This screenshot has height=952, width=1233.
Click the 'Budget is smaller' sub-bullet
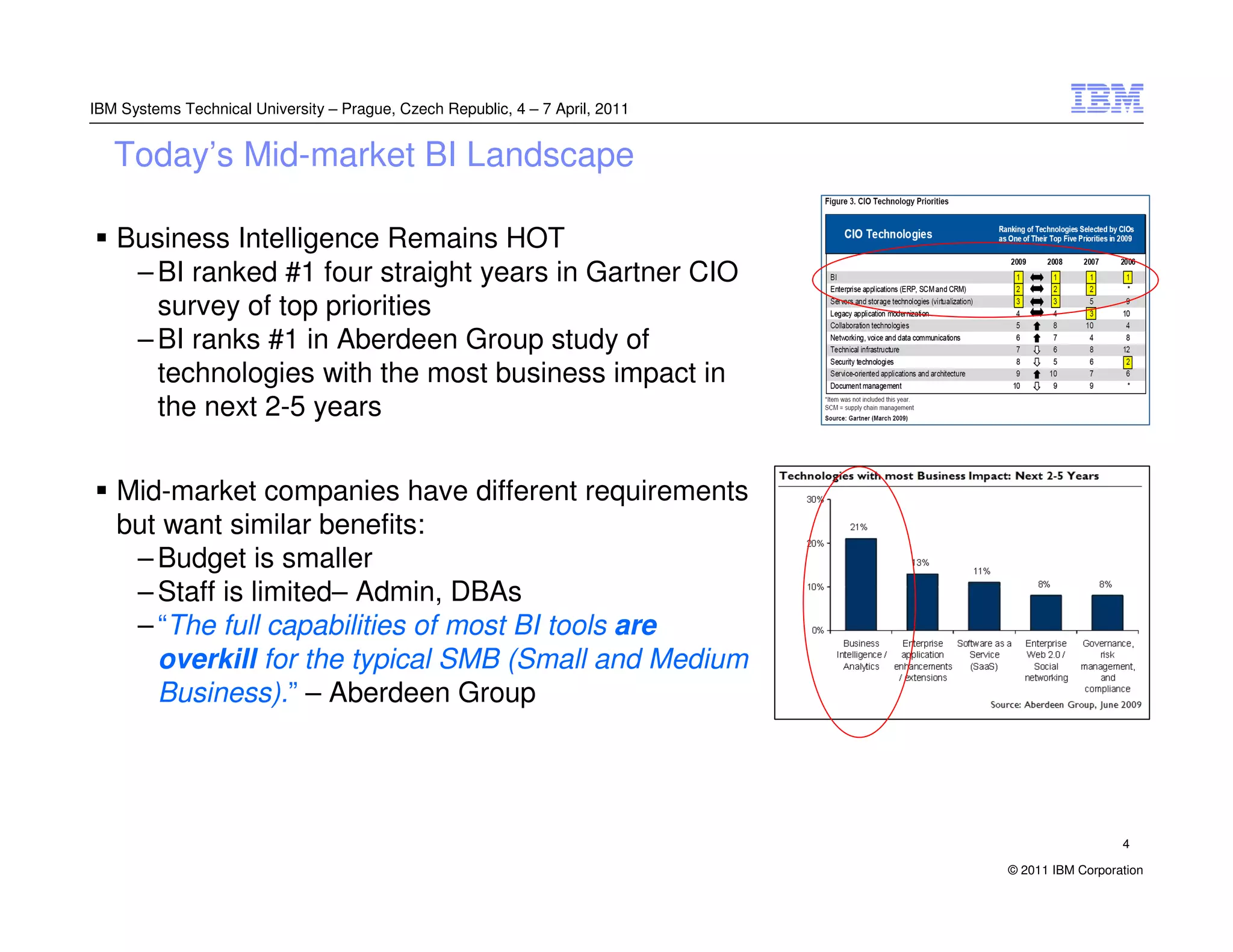265,558
